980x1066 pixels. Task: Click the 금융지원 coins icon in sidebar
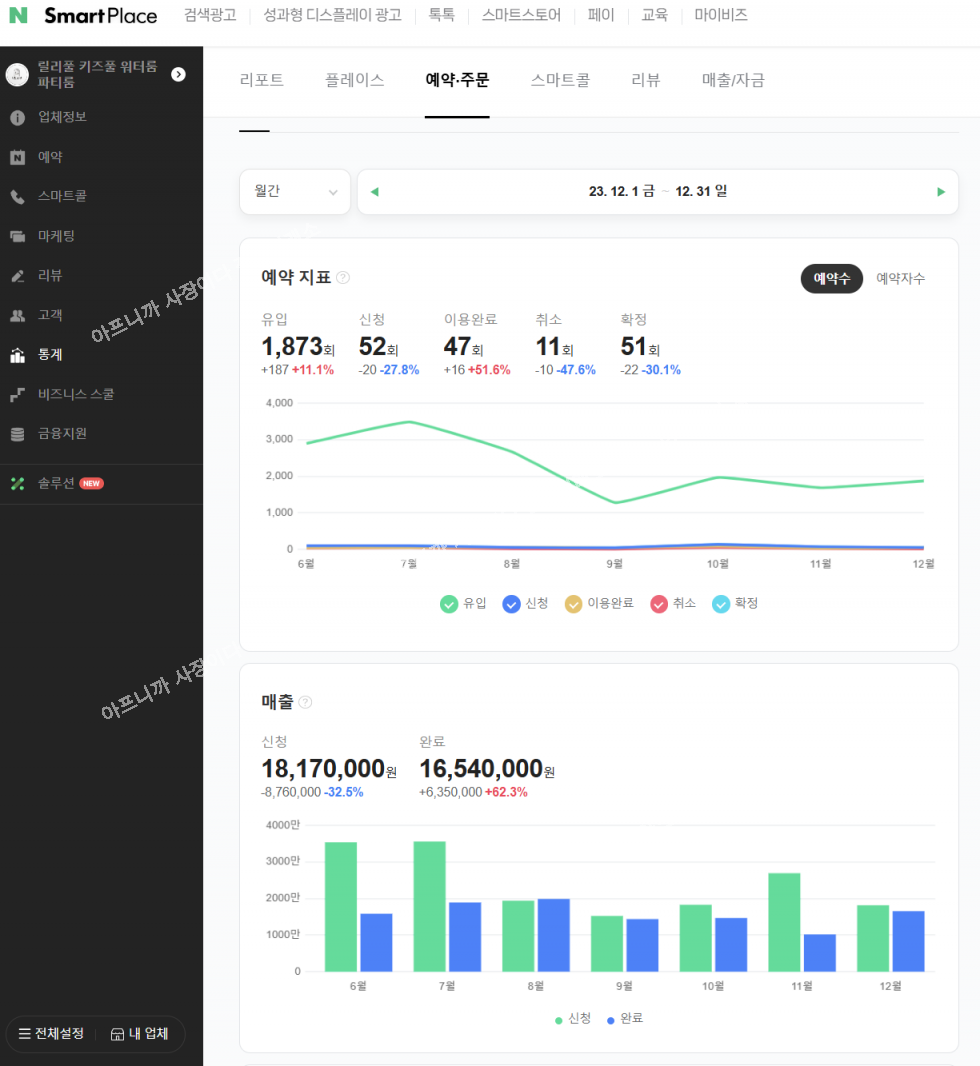17,434
